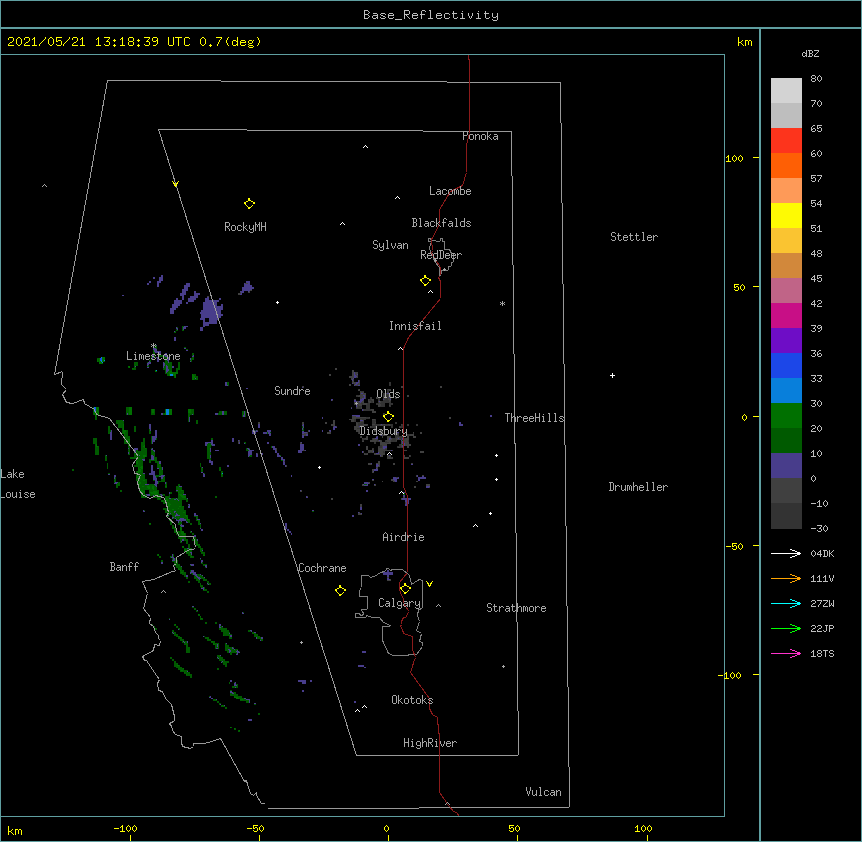Click the ThreeHills label
862x842 pixels.
(x=534, y=418)
